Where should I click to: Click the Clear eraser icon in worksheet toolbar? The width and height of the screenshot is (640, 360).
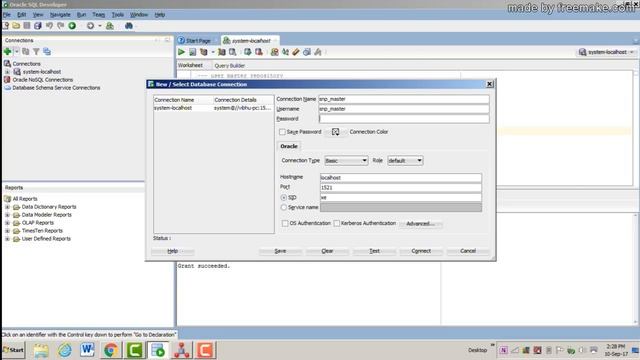tap(296, 52)
